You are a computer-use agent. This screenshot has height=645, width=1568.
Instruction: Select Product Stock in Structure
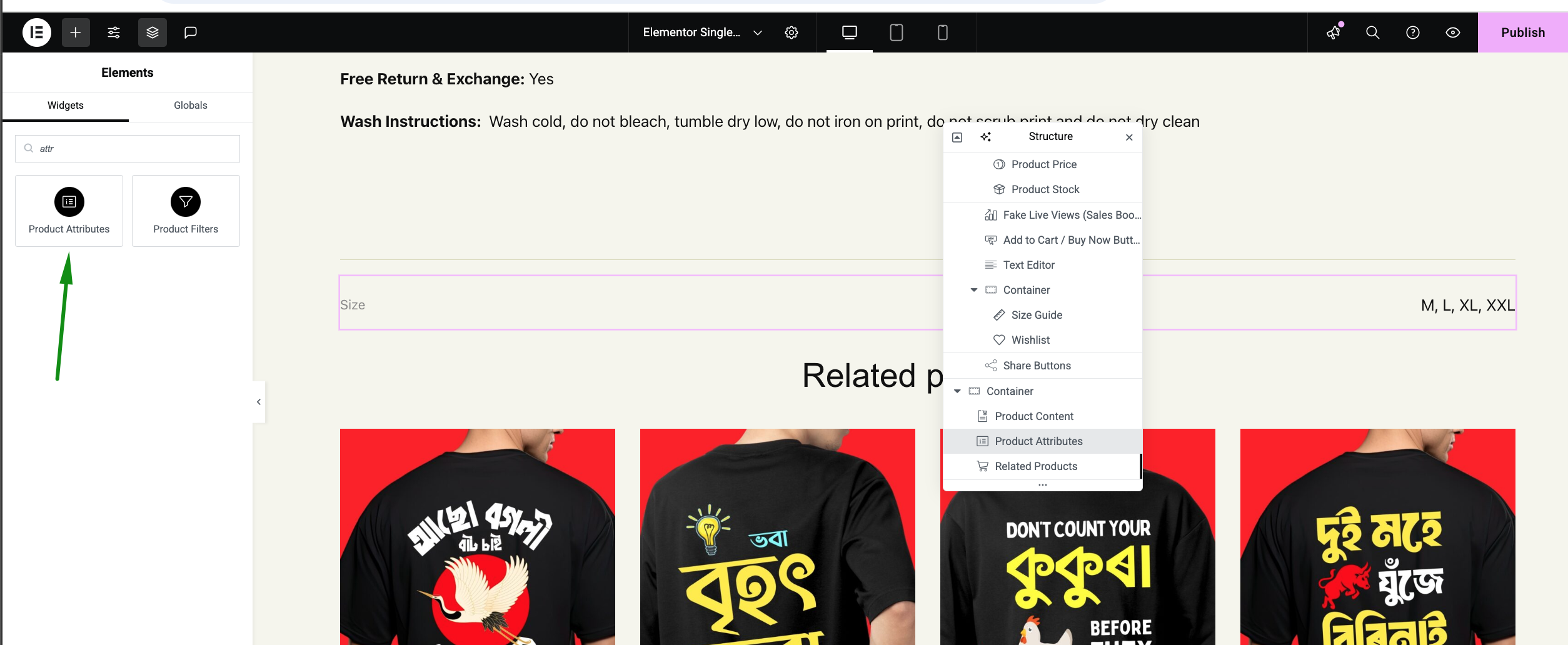coord(1043,189)
